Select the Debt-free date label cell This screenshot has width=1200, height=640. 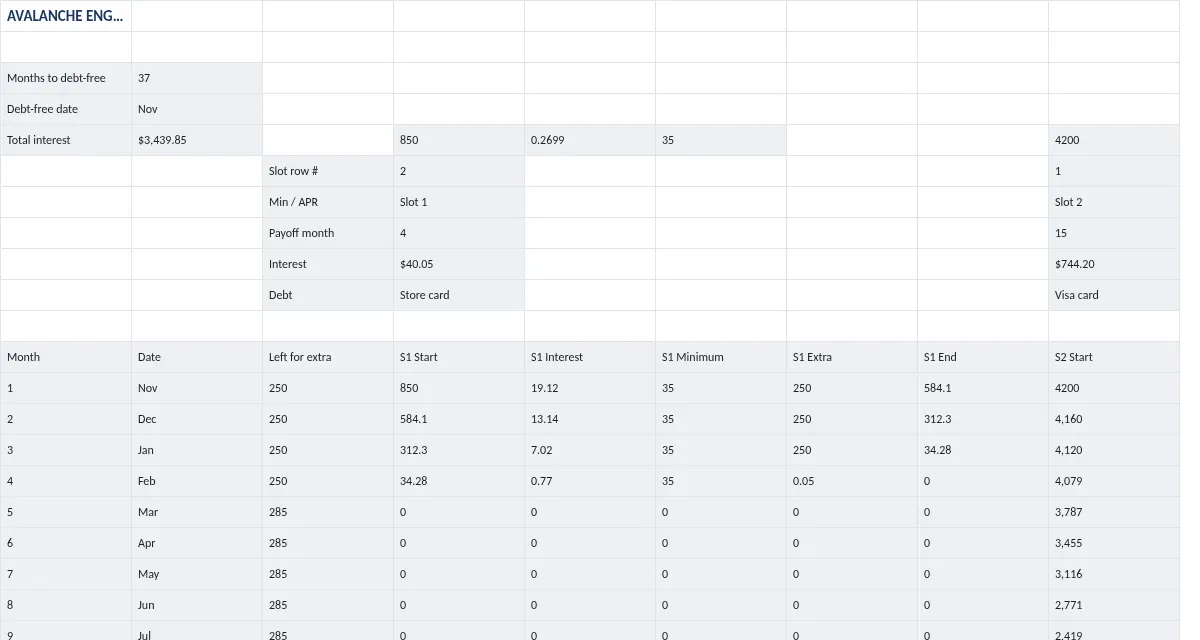[x=66, y=109]
